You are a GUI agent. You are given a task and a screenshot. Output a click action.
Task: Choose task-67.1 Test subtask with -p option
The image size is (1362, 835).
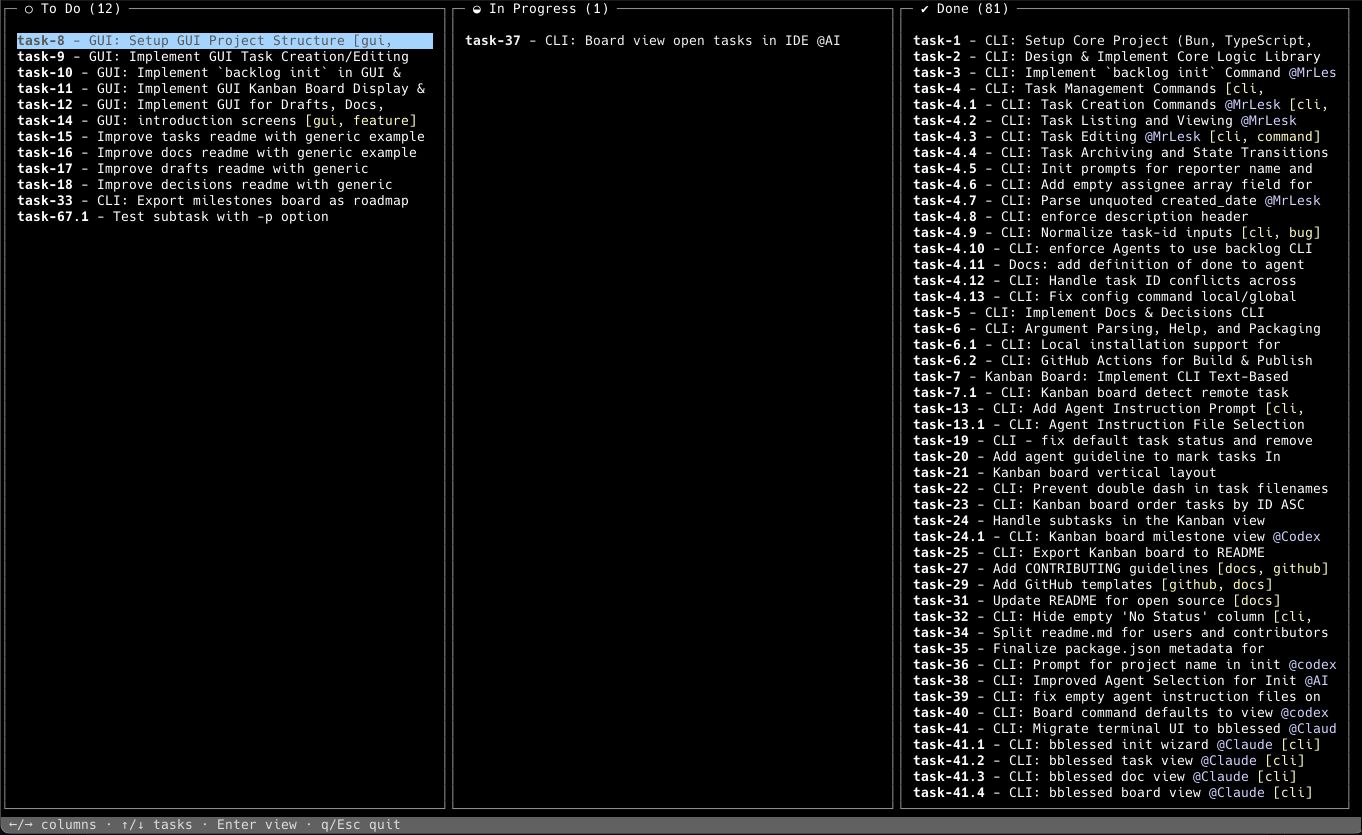[x=172, y=217]
